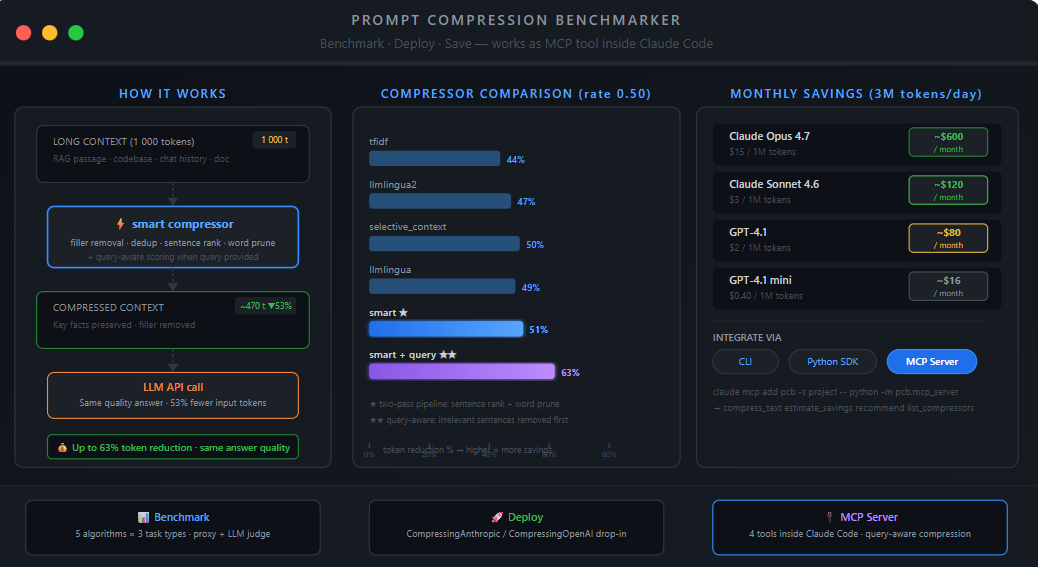The height and width of the screenshot is (567, 1038).
Task: Click the INTEGRATE VIA label
Action: (x=747, y=337)
